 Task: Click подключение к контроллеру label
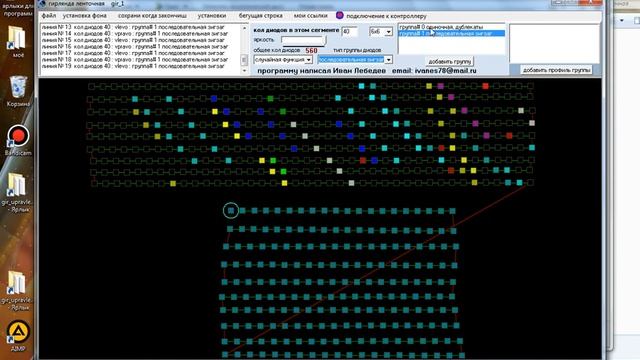pyautogui.click(x=386, y=16)
